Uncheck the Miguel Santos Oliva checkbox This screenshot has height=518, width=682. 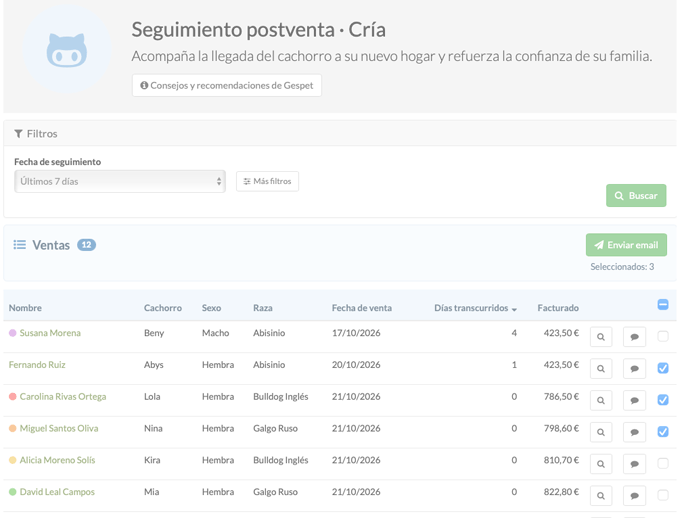click(x=663, y=431)
